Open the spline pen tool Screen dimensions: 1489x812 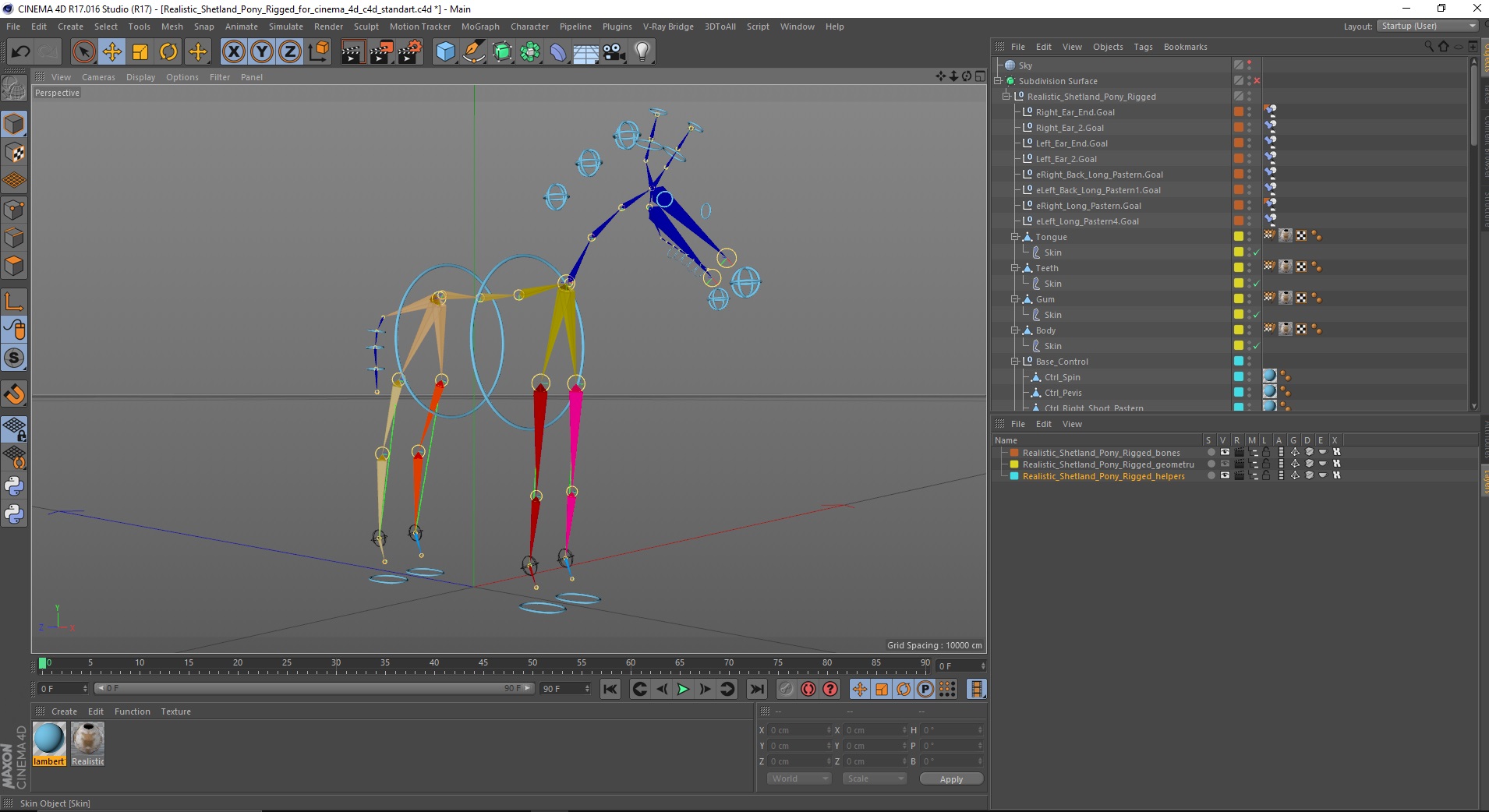click(x=474, y=52)
